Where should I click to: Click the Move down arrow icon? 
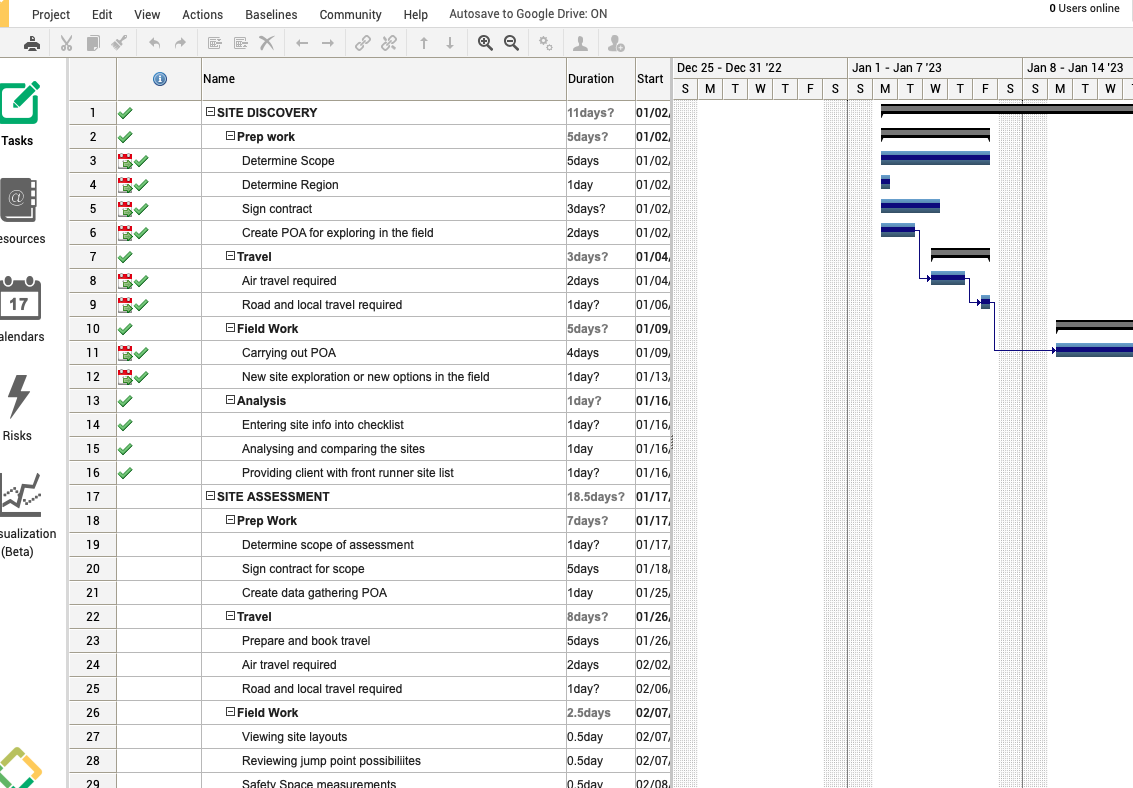pyautogui.click(x=450, y=43)
